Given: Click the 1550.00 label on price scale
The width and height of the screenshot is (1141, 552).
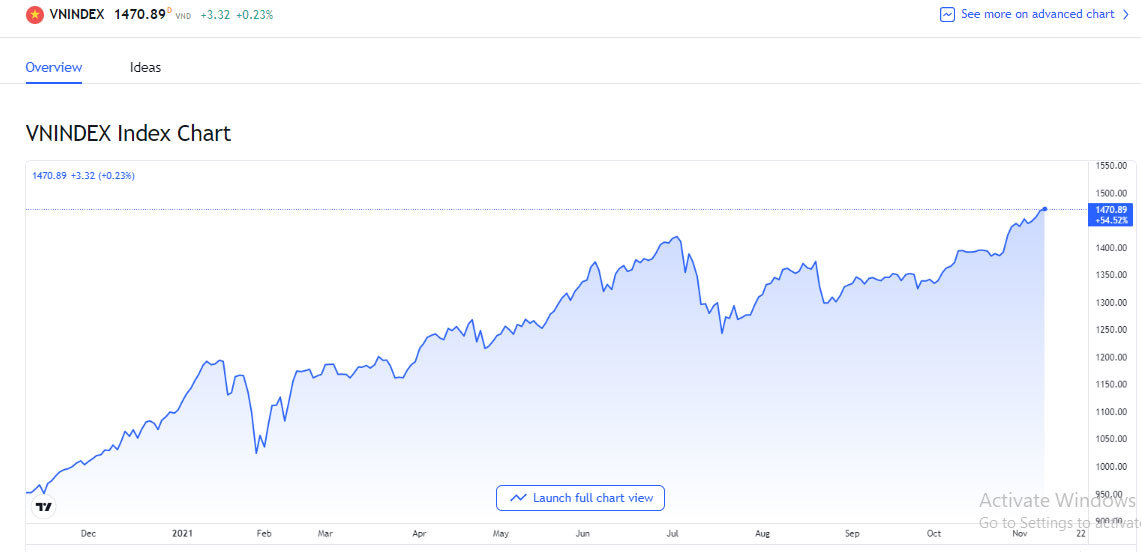Looking at the screenshot, I should coord(1112,166).
